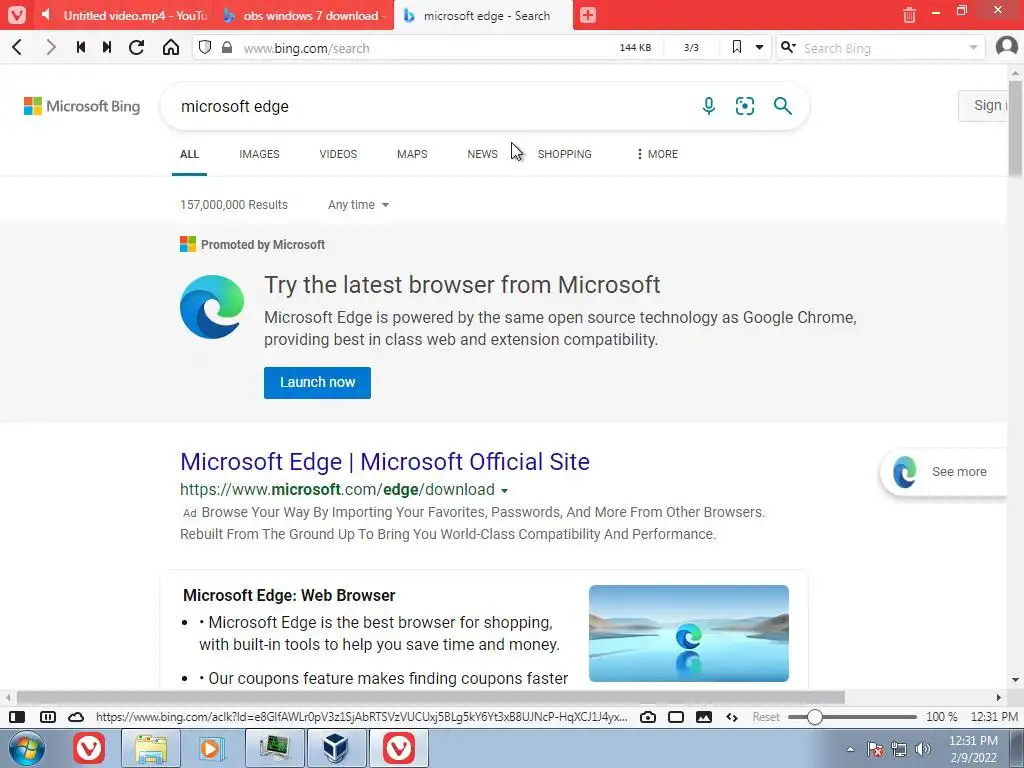Open Microsoft Edge | Microsoft Official Site link
The width and height of the screenshot is (1024, 768).
click(385, 462)
